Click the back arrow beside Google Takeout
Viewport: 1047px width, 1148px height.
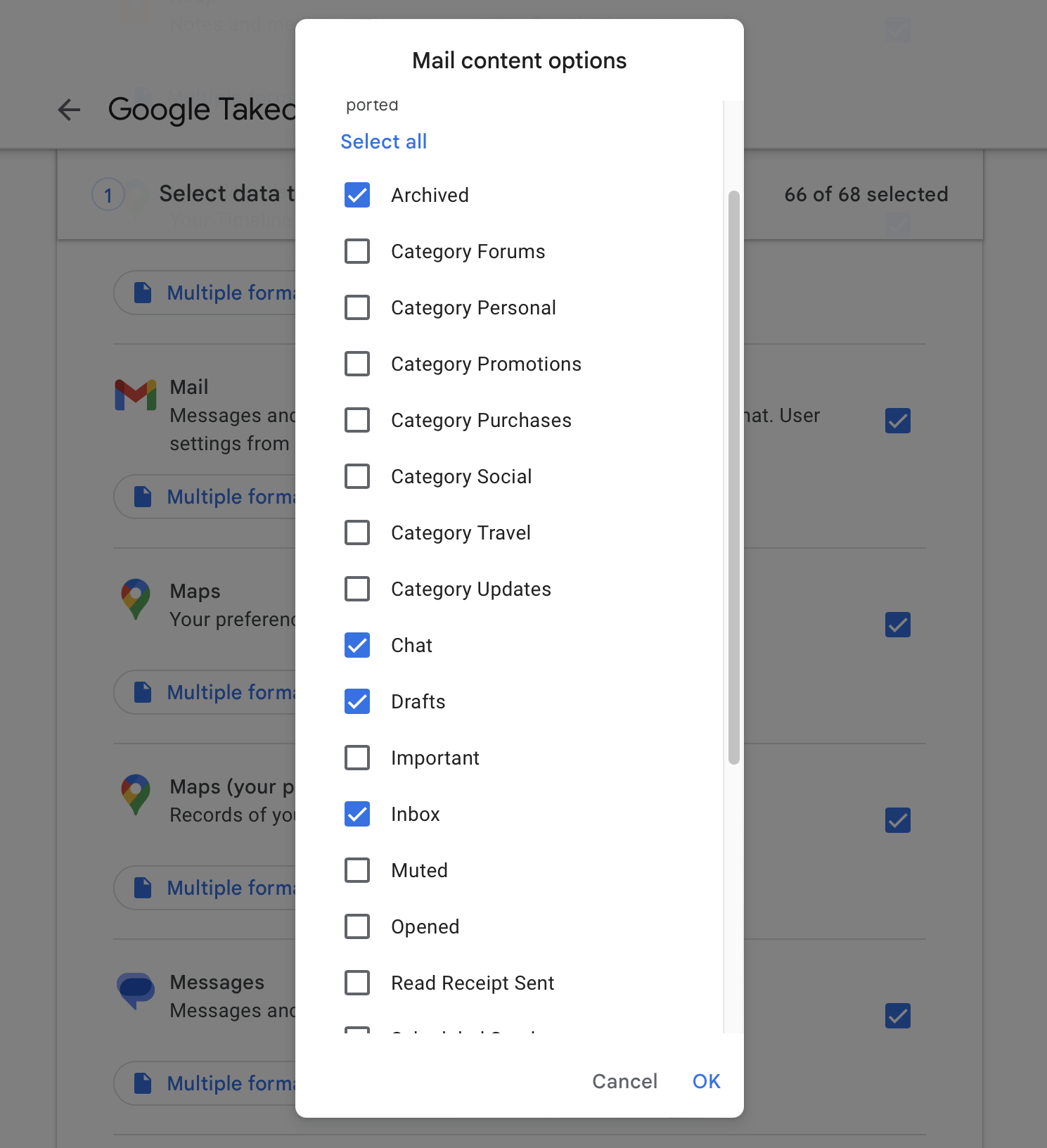(x=69, y=110)
